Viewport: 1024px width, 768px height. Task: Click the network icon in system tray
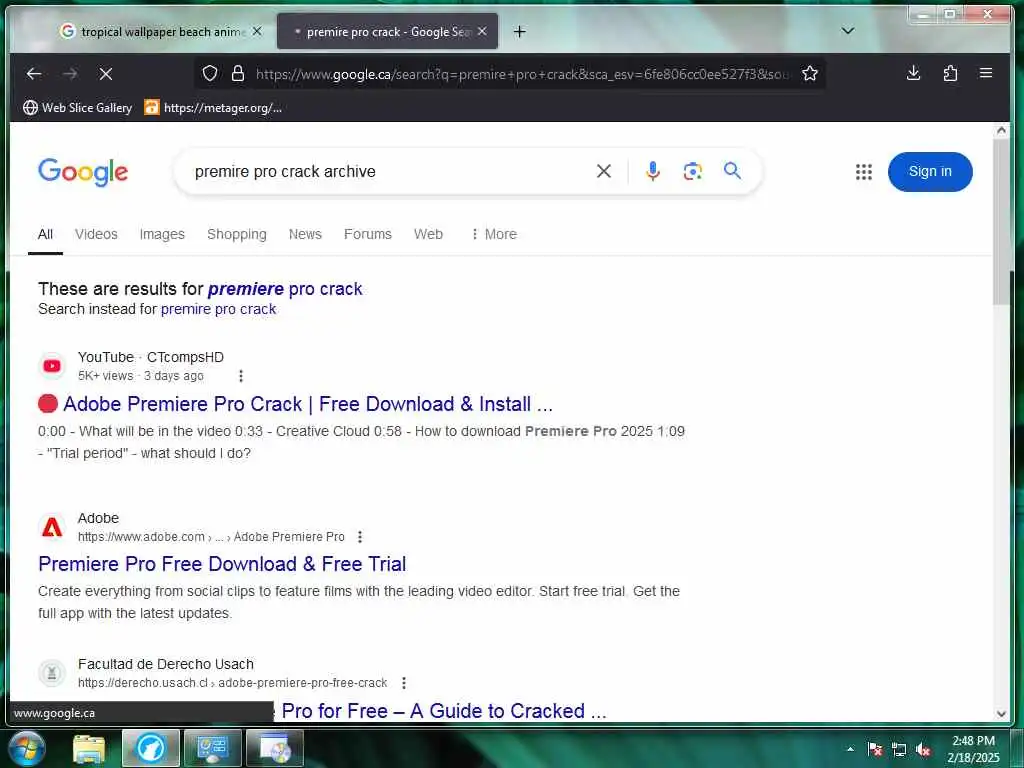pos(899,750)
